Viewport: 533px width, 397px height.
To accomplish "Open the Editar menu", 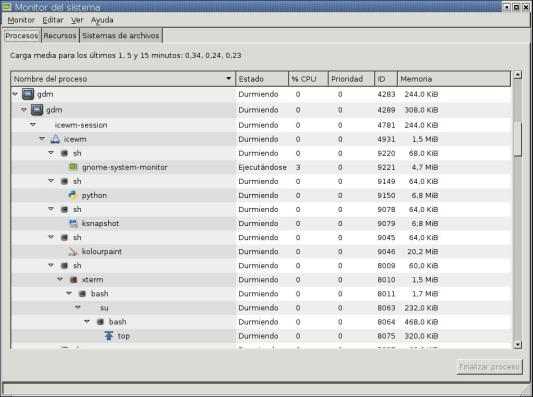I will coord(53,20).
